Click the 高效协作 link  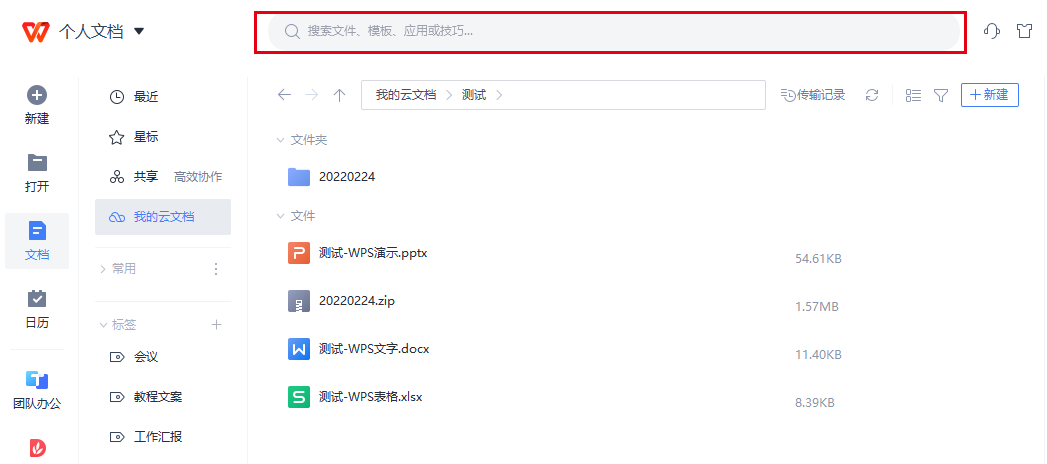click(198, 177)
